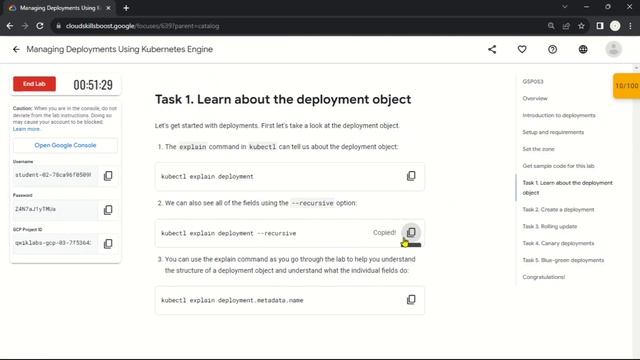Open a new browser tab
640x360 pixels.
tap(126, 8)
